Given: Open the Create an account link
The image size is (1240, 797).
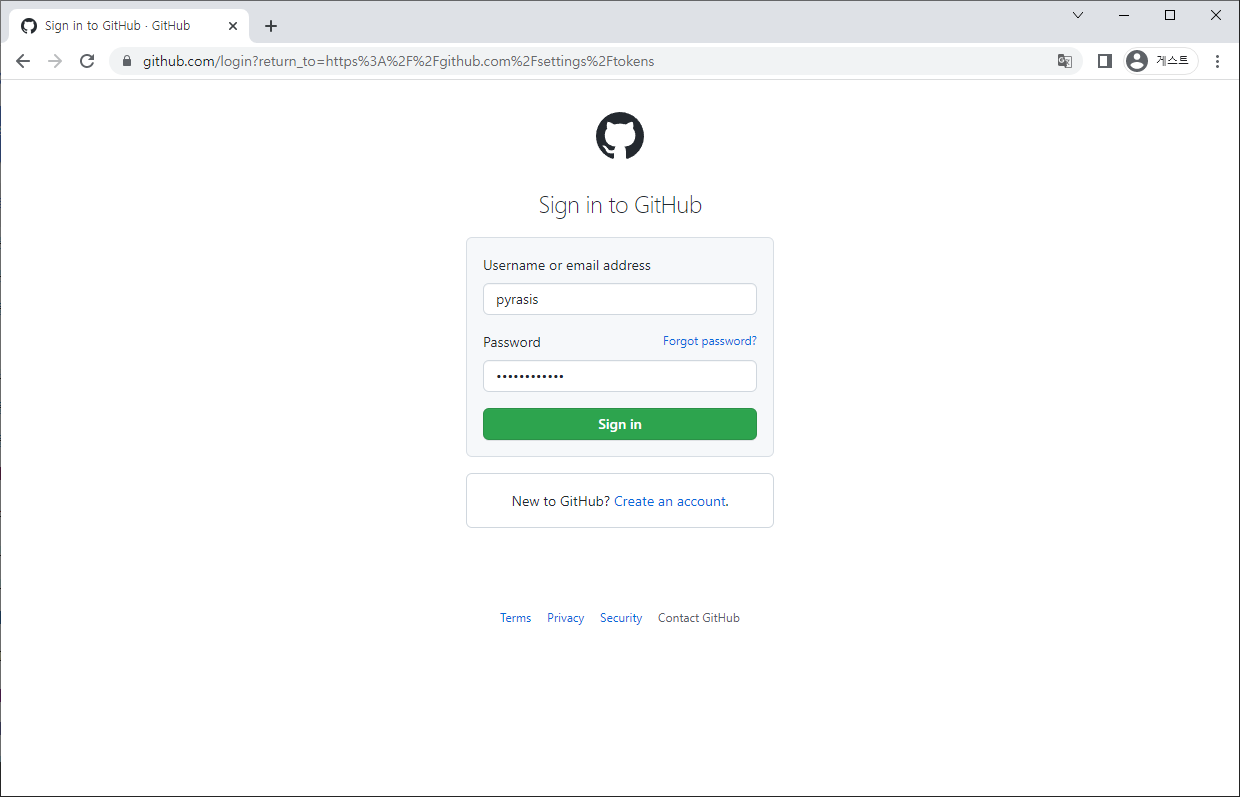Looking at the screenshot, I should pyautogui.click(x=669, y=501).
